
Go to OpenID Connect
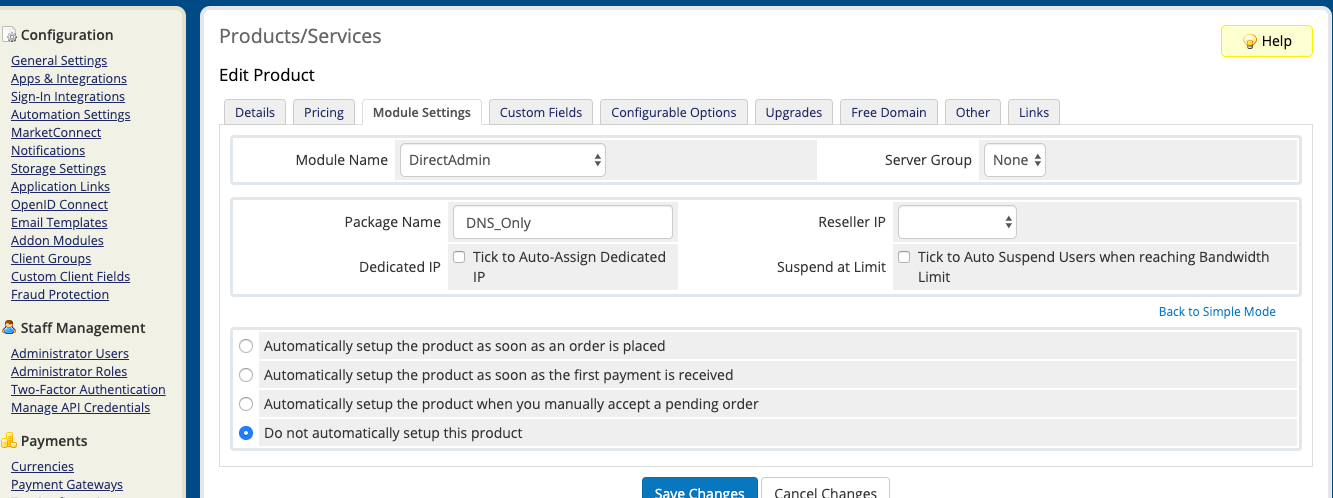tap(59, 205)
